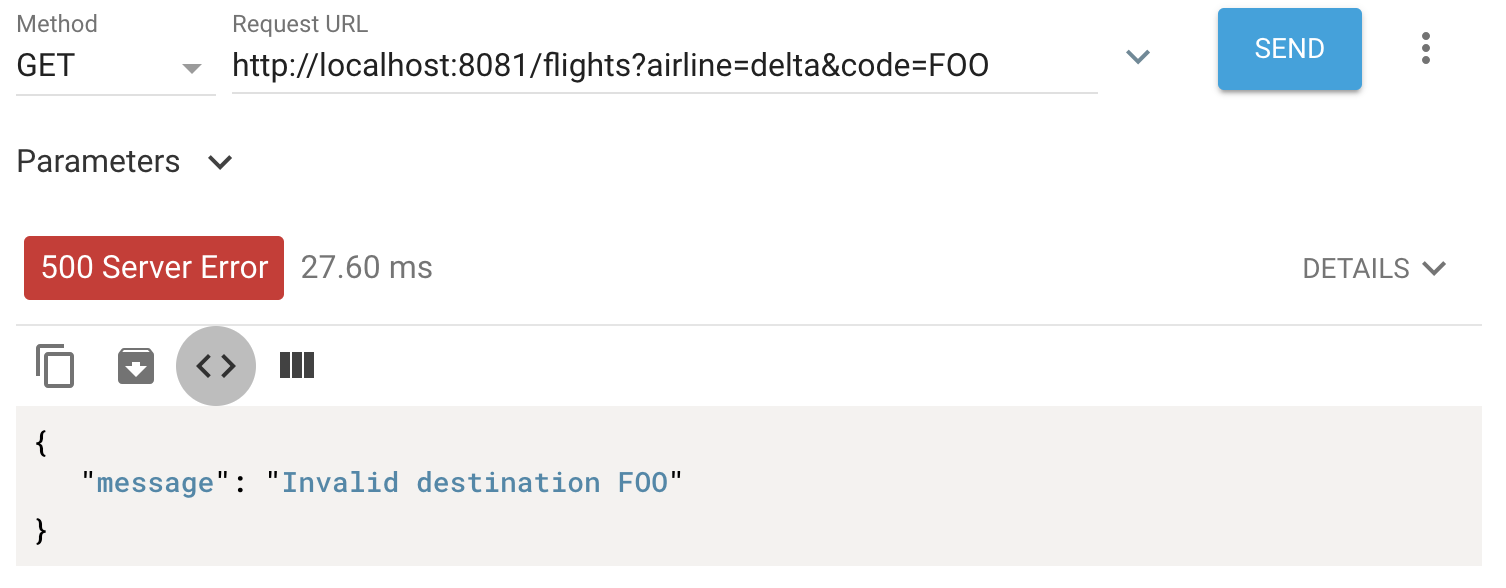Select the "message" key in JSON response
This screenshot has height=588, width=1506.
click(x=155, y=483)
